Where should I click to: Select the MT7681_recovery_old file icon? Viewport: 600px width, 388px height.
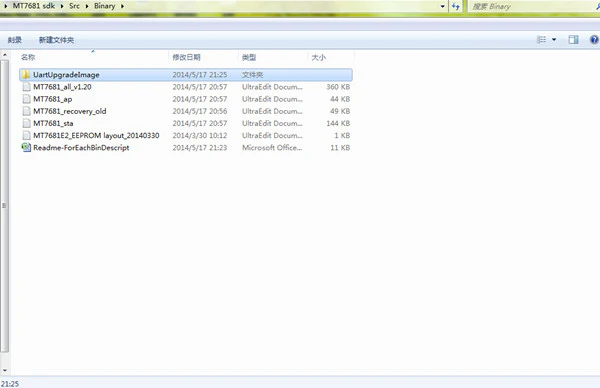[26, 111]
